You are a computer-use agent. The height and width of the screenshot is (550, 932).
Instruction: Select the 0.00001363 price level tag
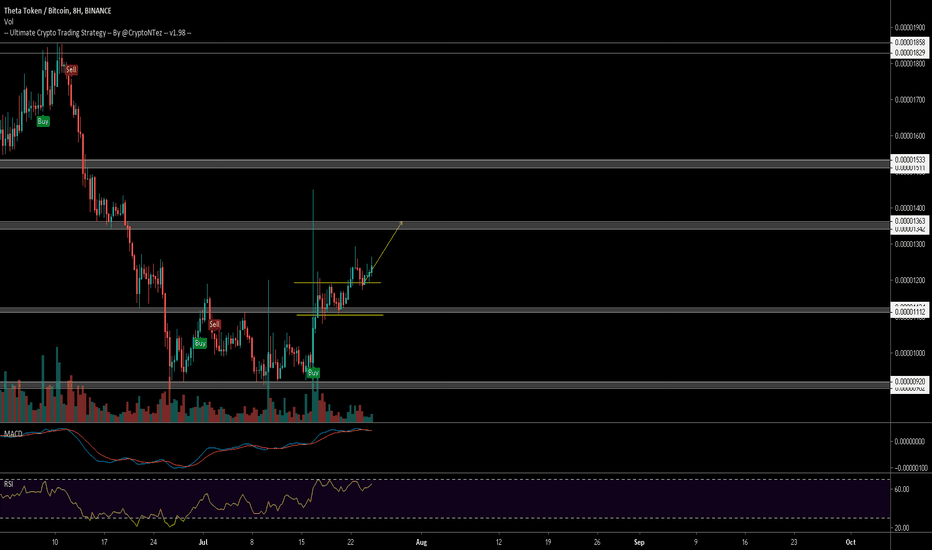pos(909,221)
